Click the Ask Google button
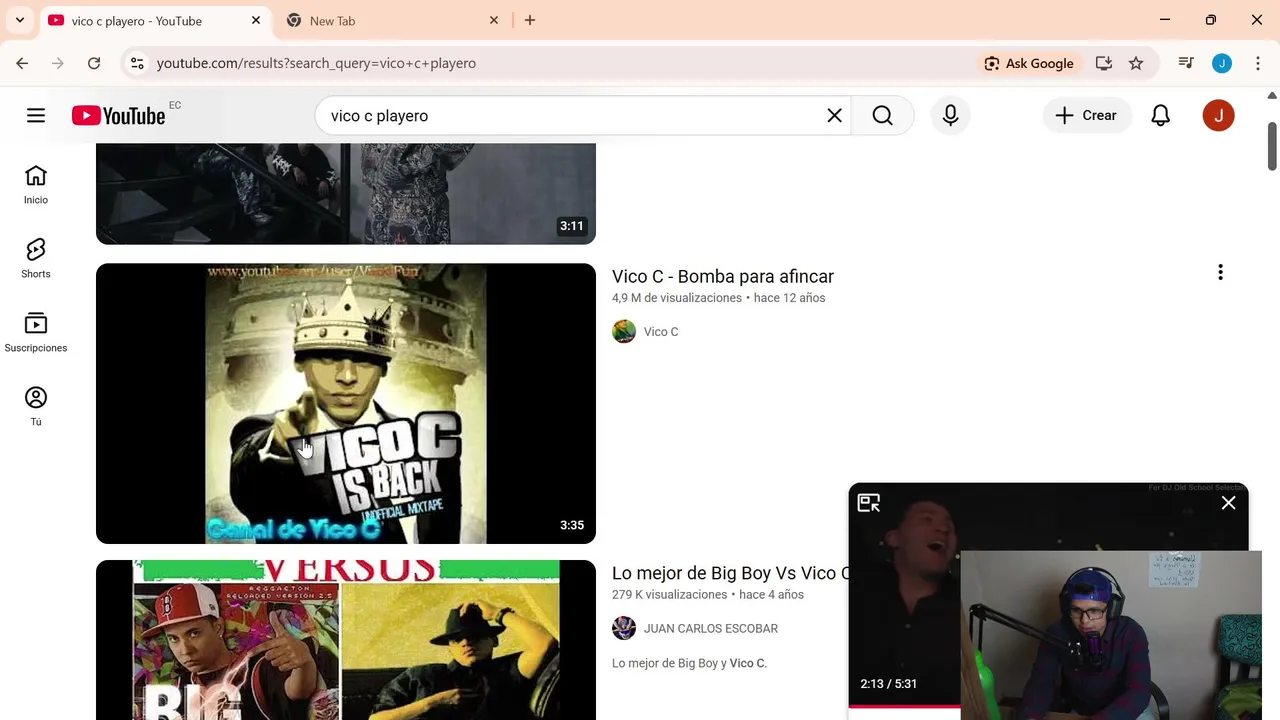 click(1029, 63)
